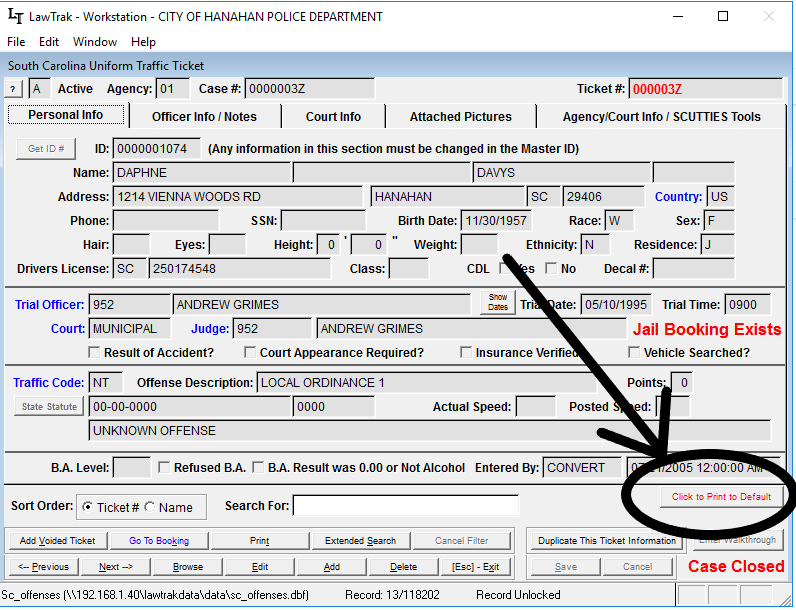Click the question mark help button
The width and height of the screenshot is (796, 610).
(x=13, y=89)
